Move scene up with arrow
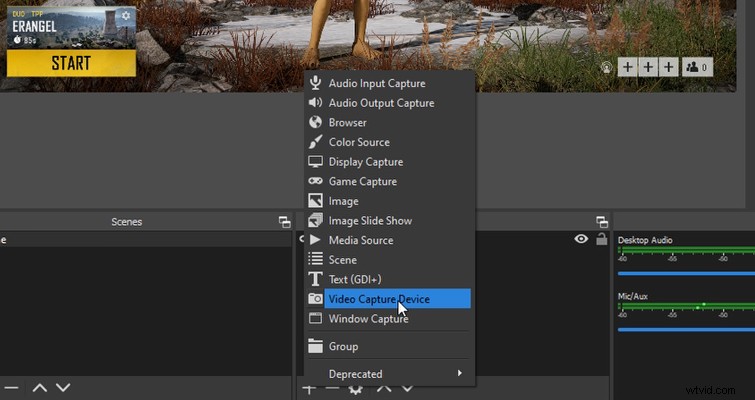Screen dimensions: 755x400 (40, 387)
